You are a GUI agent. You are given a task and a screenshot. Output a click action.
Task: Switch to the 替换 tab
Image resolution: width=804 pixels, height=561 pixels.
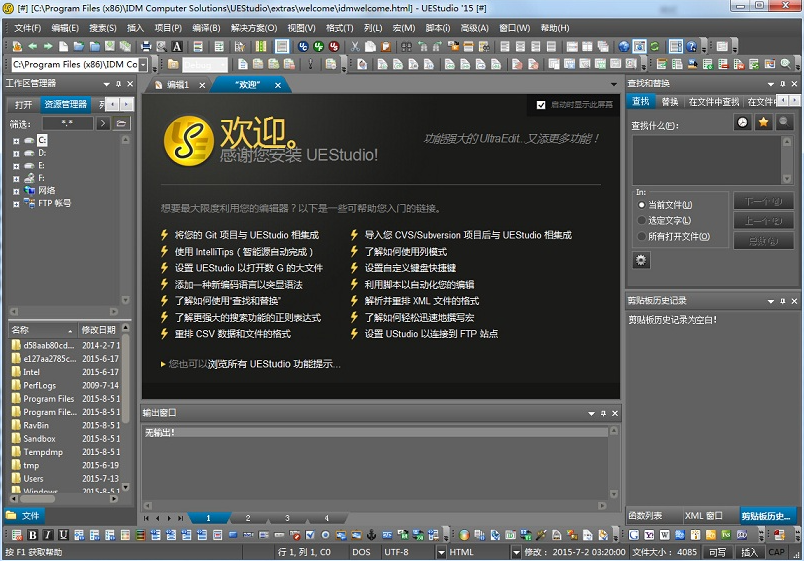[x=670, y=102]
